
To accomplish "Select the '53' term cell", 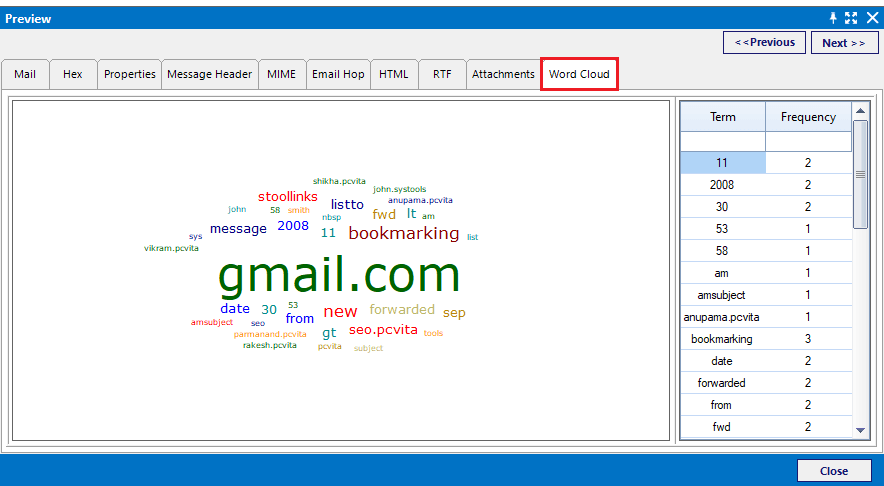I will [x=723, y=229].
